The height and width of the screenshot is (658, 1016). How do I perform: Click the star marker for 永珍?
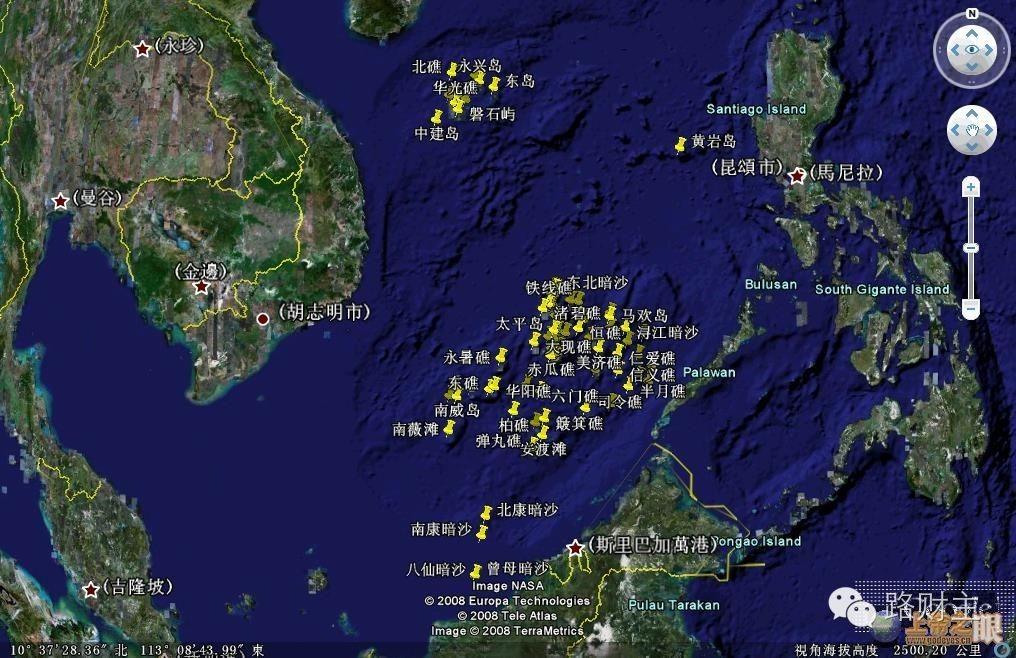142,49
